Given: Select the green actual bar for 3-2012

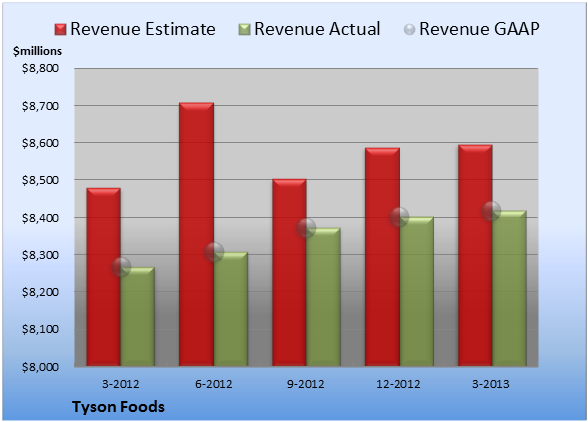Looking at the screenshot, I should pyautogui.click(x=138, y=317).
